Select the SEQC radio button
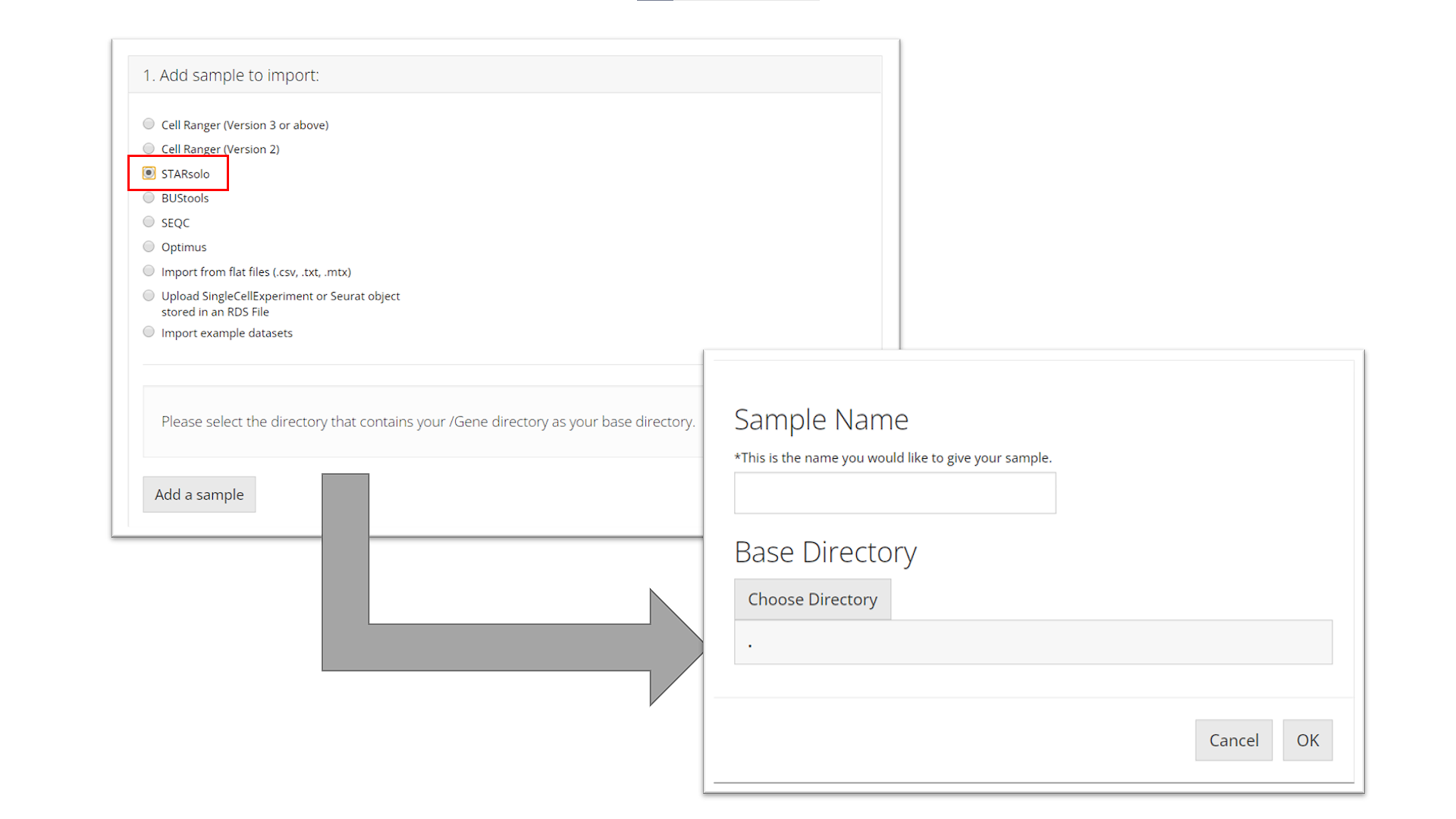 pos(149,222)
